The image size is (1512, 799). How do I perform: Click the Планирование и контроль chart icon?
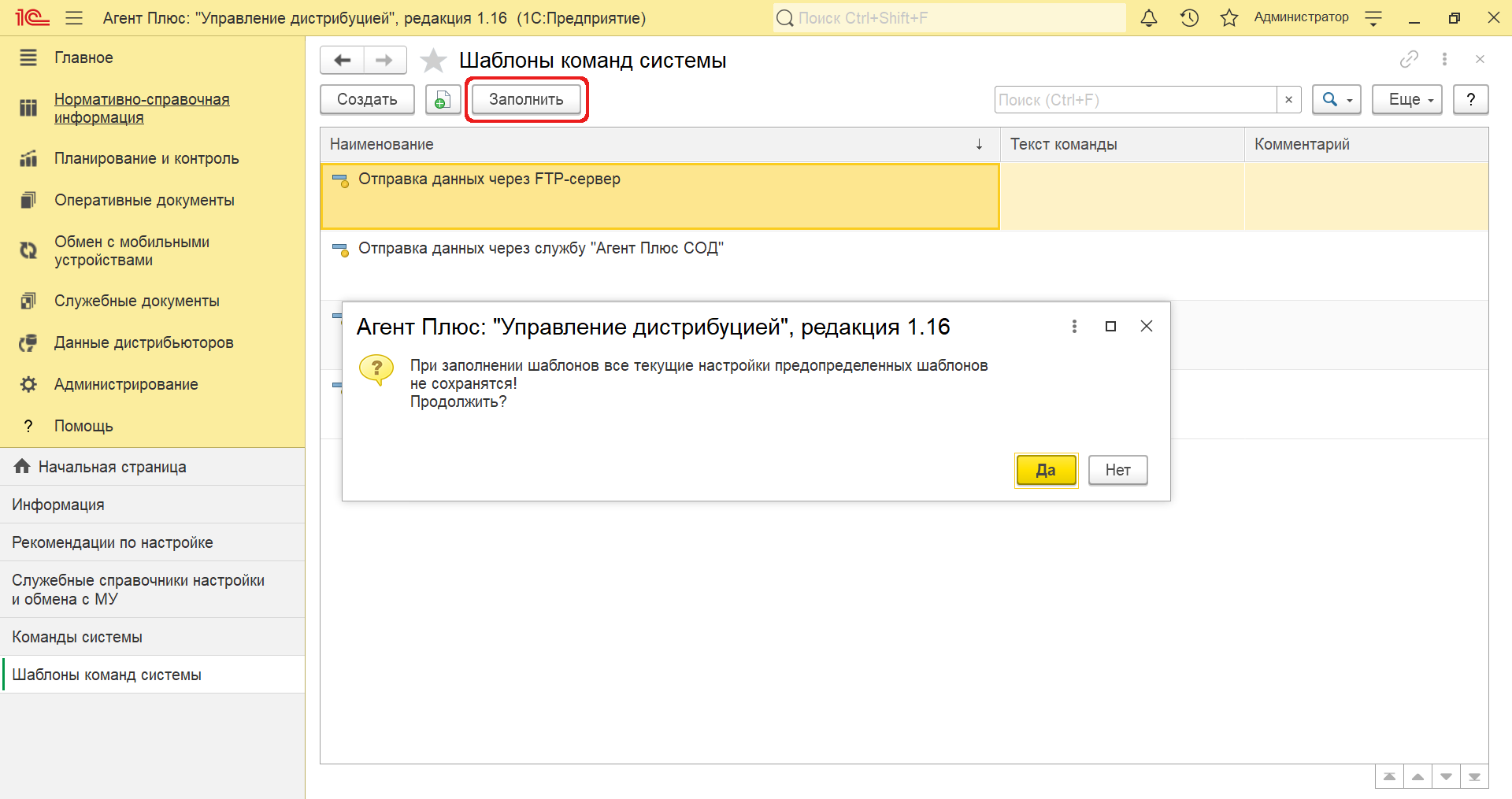point(28,158)
